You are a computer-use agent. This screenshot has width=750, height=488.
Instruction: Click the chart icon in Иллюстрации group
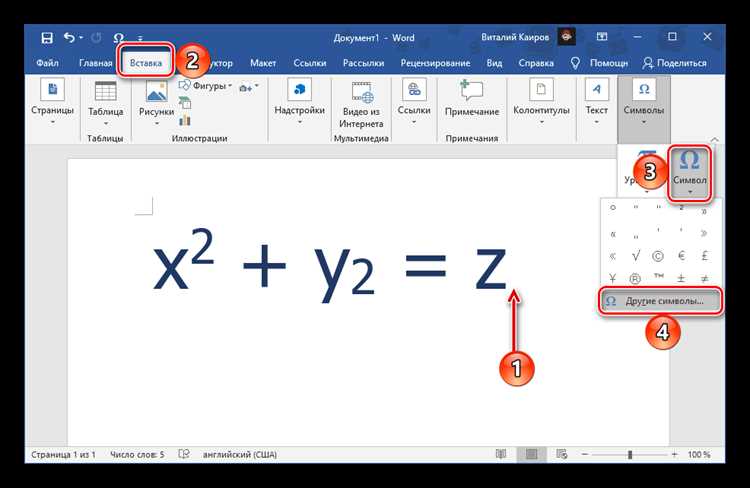185,119
